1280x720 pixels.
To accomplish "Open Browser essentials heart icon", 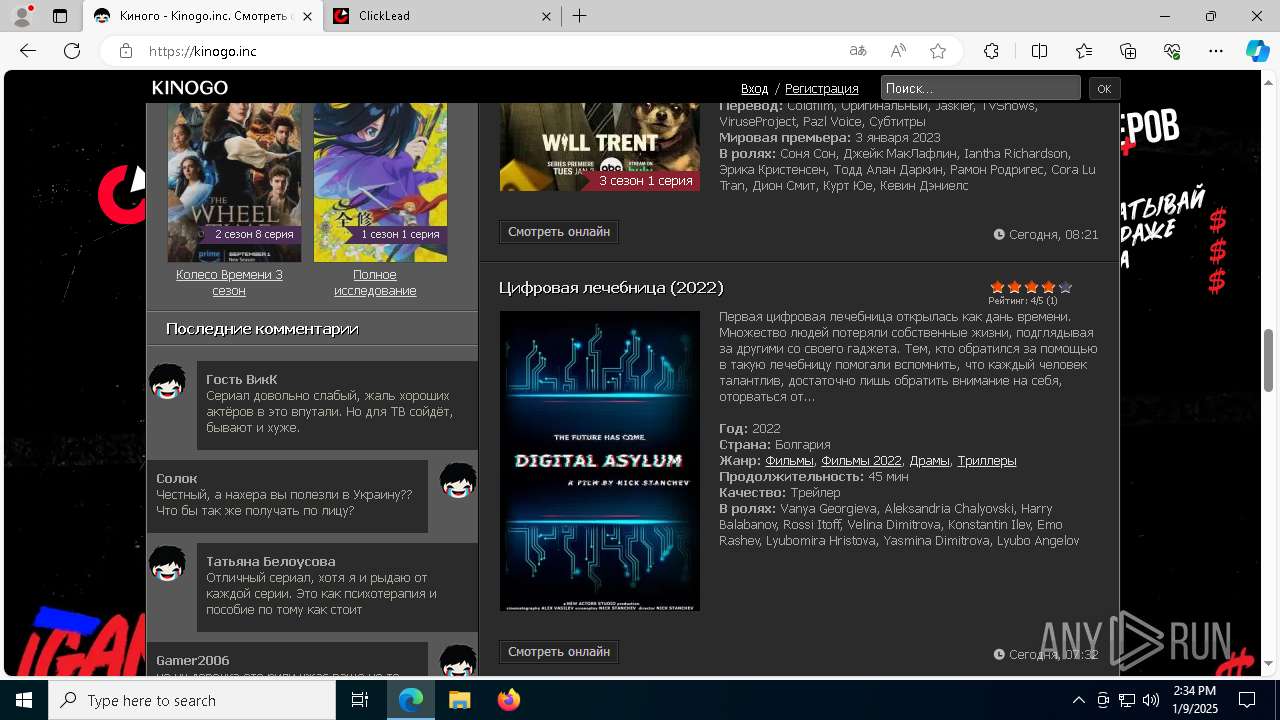I will (1172, 51).
